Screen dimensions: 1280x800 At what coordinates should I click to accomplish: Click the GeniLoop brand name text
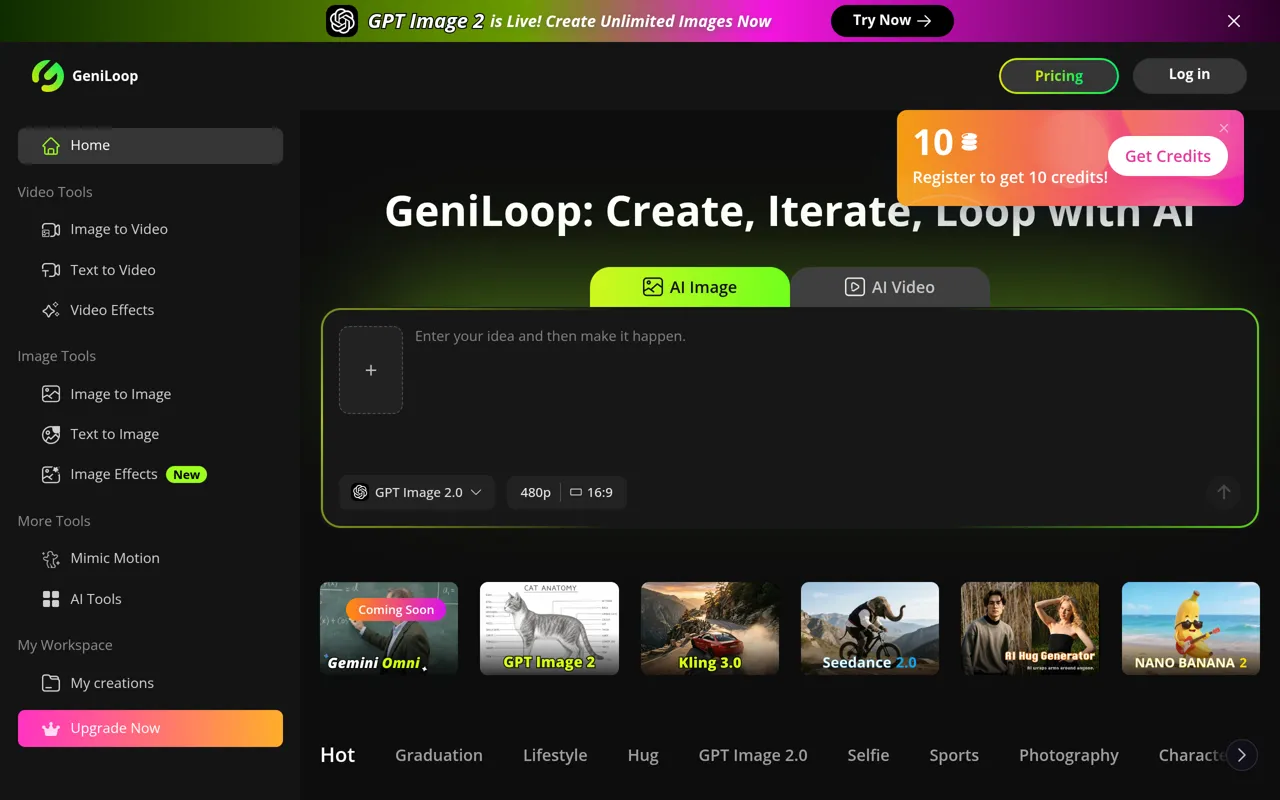tap(105, 76)
